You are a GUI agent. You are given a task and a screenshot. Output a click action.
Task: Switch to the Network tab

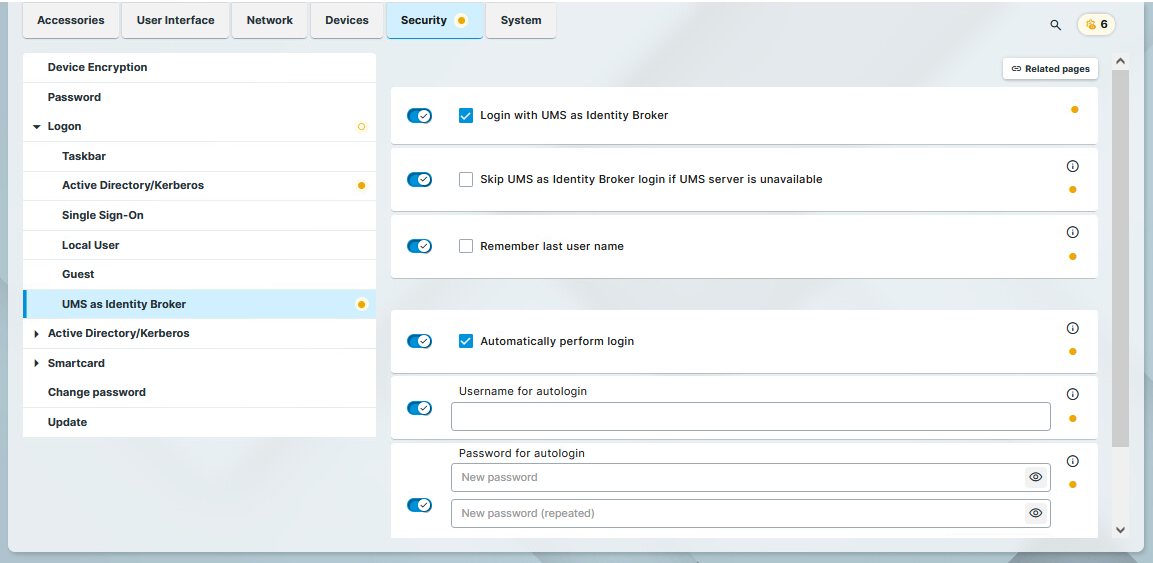point(270,20)
